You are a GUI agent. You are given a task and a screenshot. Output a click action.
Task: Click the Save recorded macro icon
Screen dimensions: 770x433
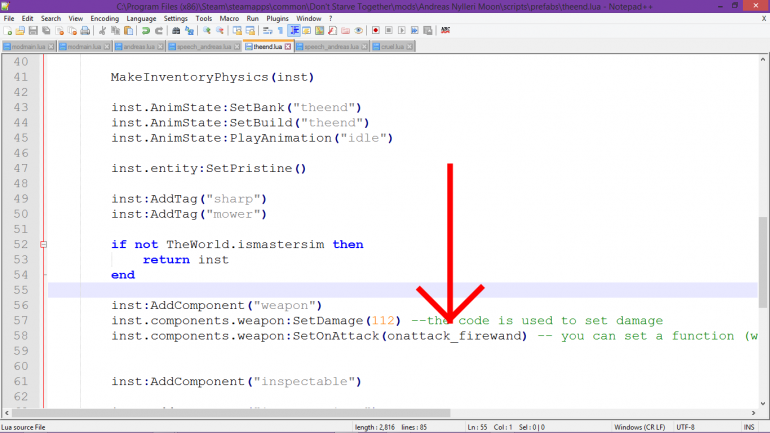tap(428, 31)
